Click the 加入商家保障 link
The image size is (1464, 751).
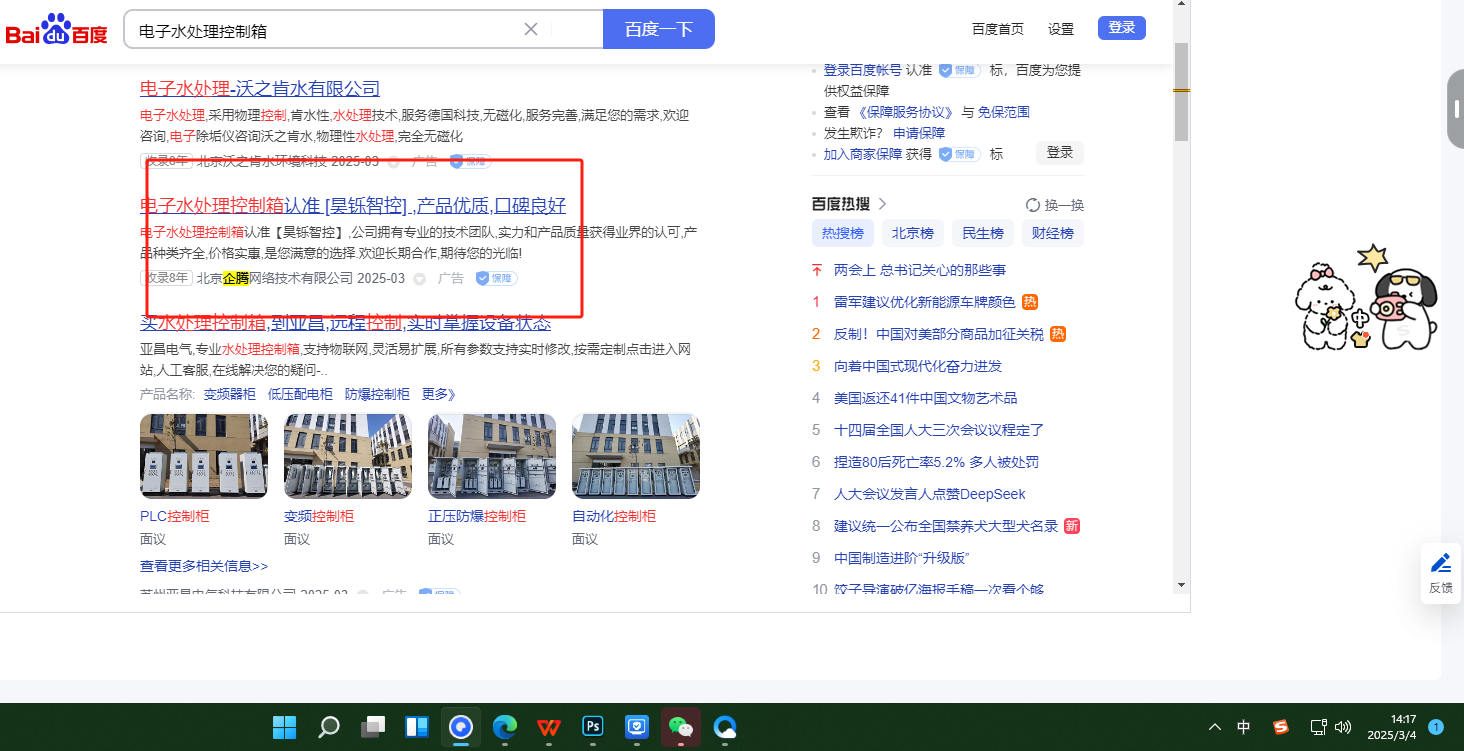(x=863, y=154)
